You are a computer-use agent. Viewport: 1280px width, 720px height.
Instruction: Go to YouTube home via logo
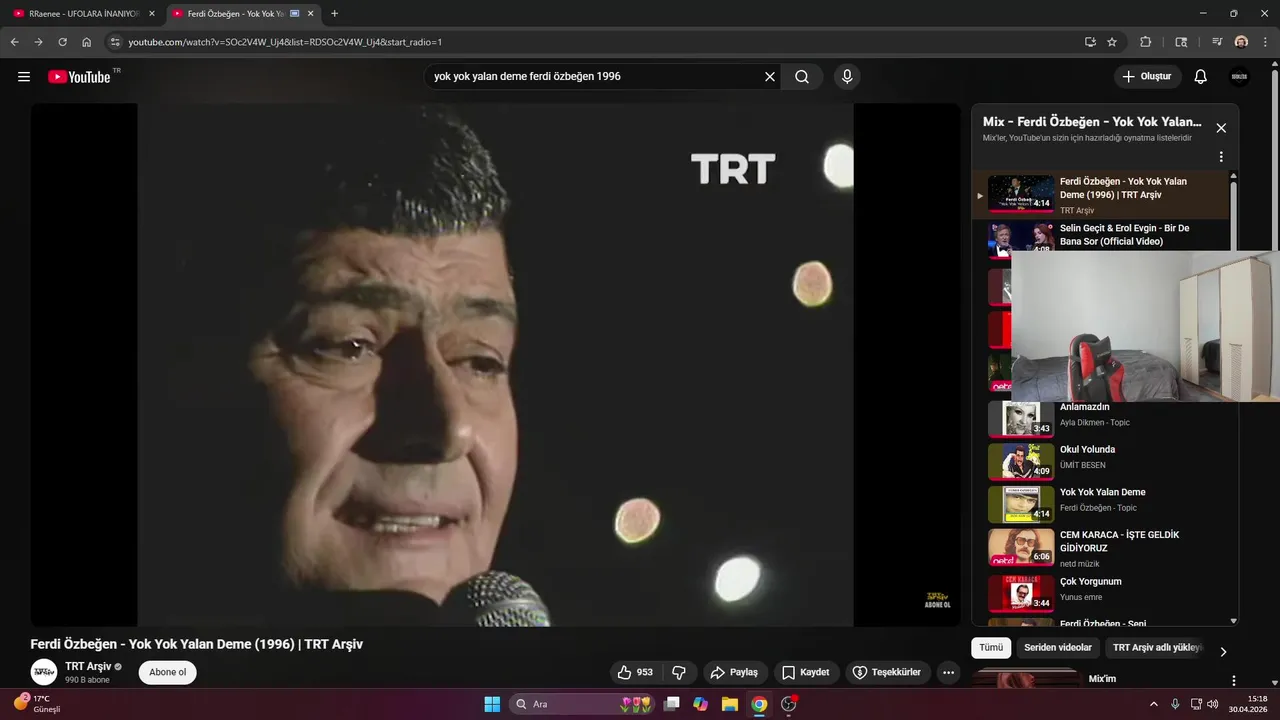pos(79,77)
